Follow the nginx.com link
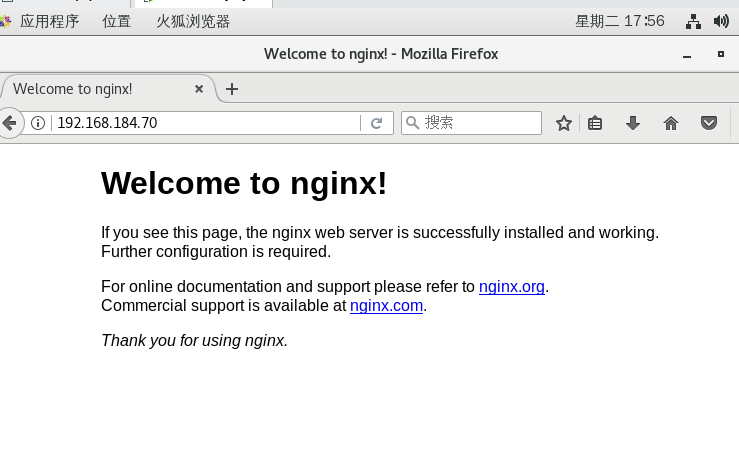The image size is (739, 452). [x=386, y=306]
